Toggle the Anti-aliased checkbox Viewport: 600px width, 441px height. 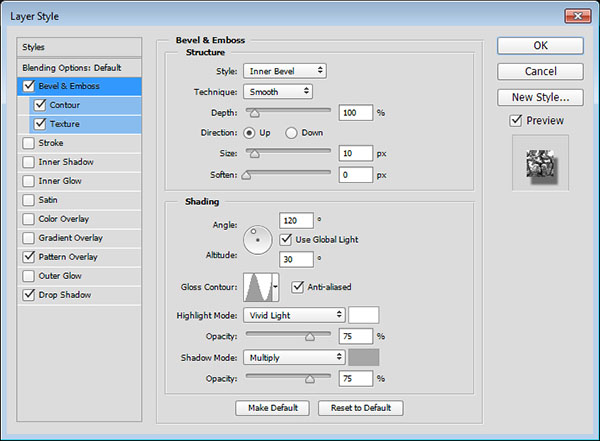pyautogui.click(x=298, y=287)
